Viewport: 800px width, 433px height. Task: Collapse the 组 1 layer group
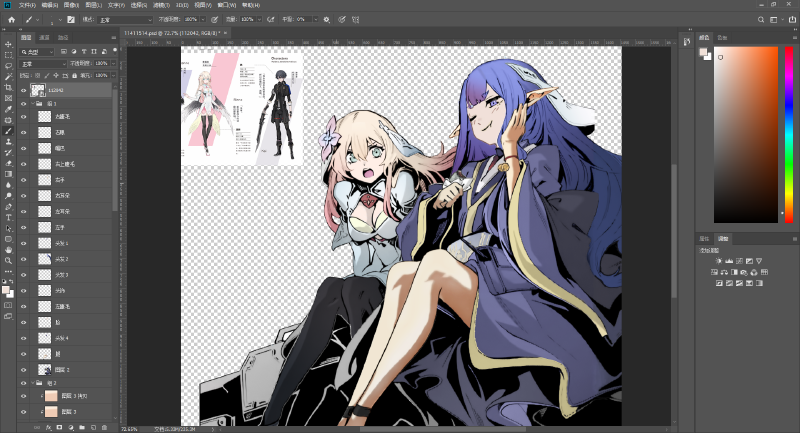tap(33, 103)
